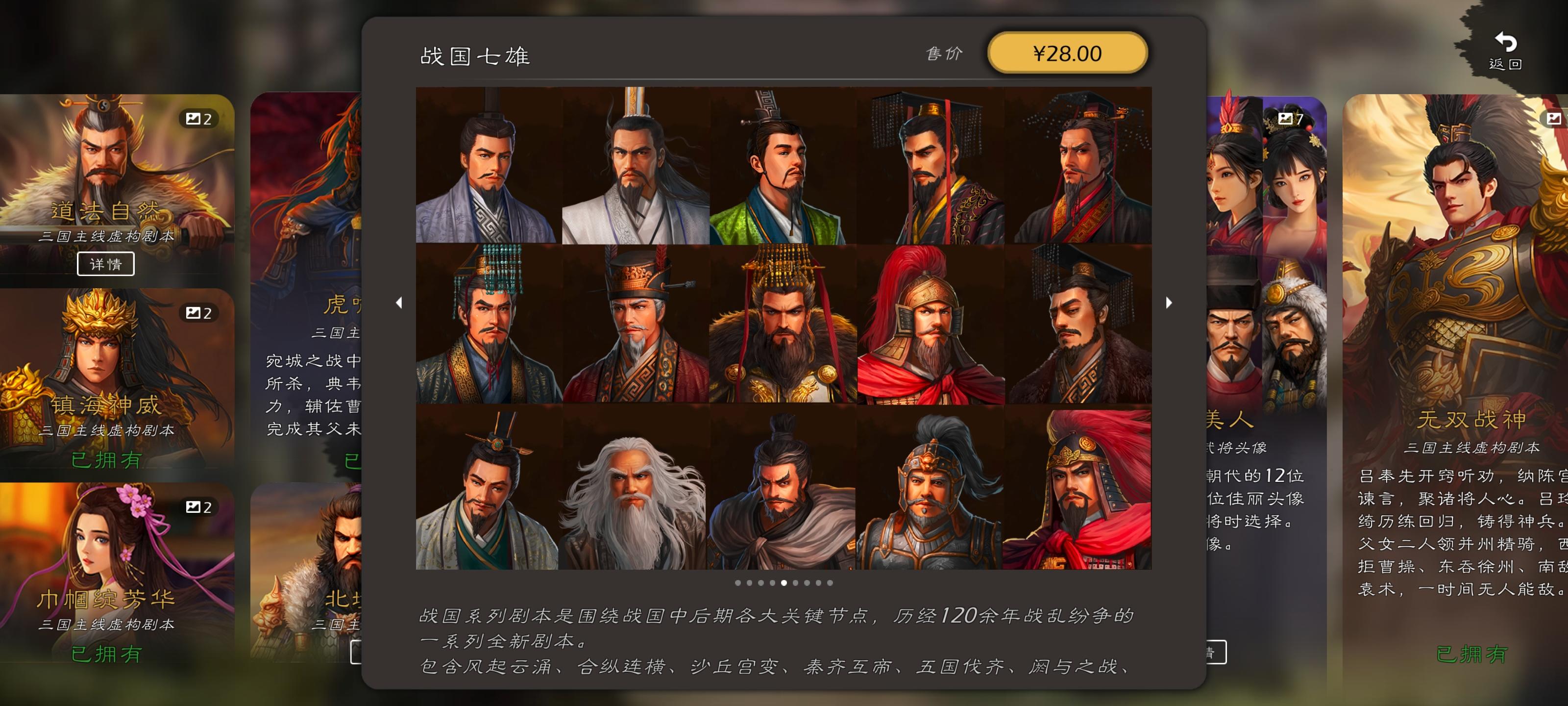Screen dimensions: 1568x706
Task: Buy 战国七雄 with the ¥28.00 button
Action: coord(1067,53)
